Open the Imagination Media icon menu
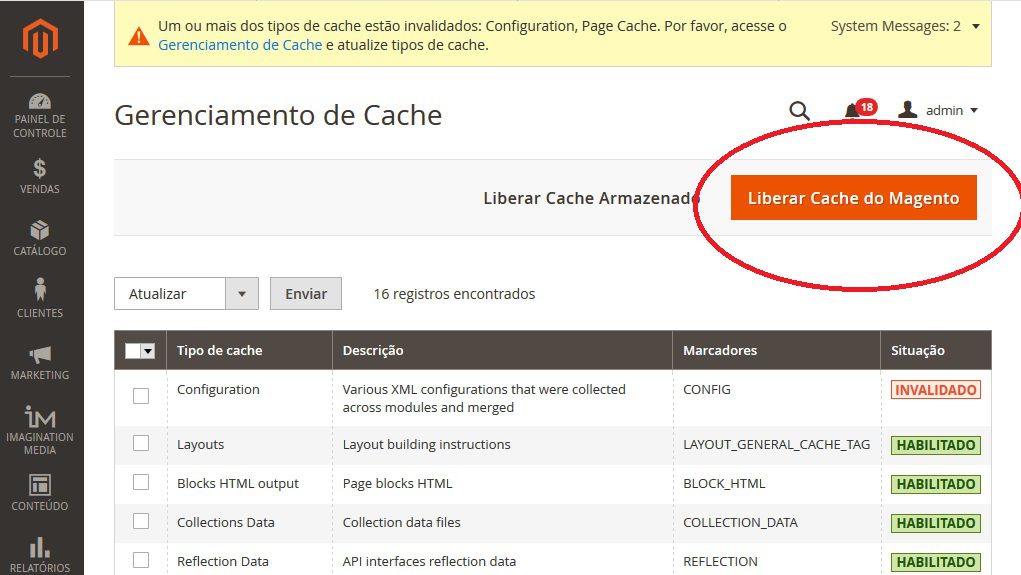This screenshot has height=575, width=1021. pyautogui.click(x=40, y=417)
